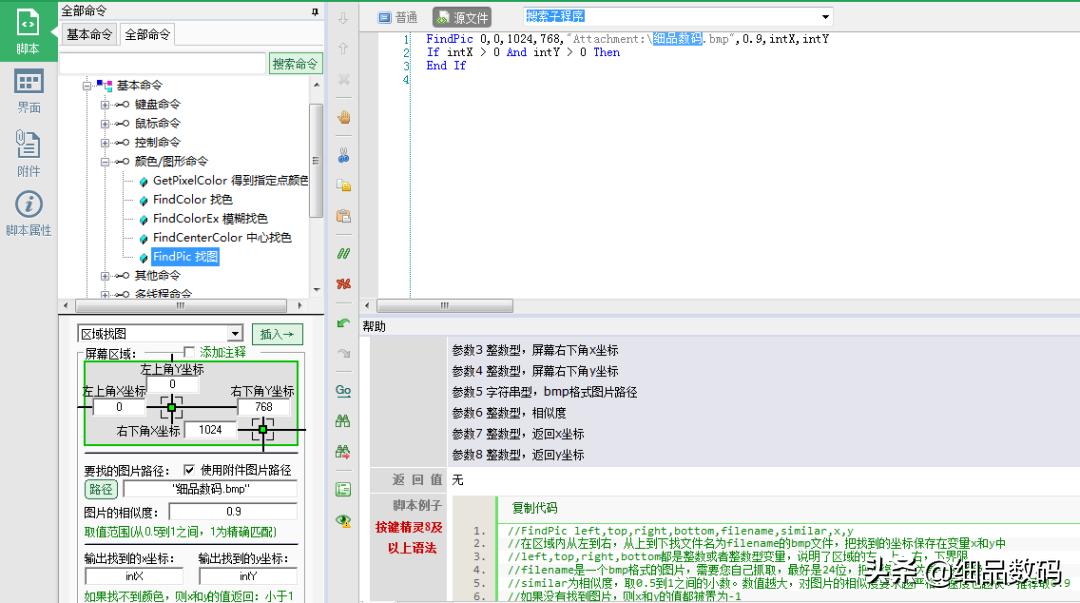The width and height of the screenshot is (1080, 603).
Task: Enable the 添加注释 checkbox
Action: [x=190, y=352]
